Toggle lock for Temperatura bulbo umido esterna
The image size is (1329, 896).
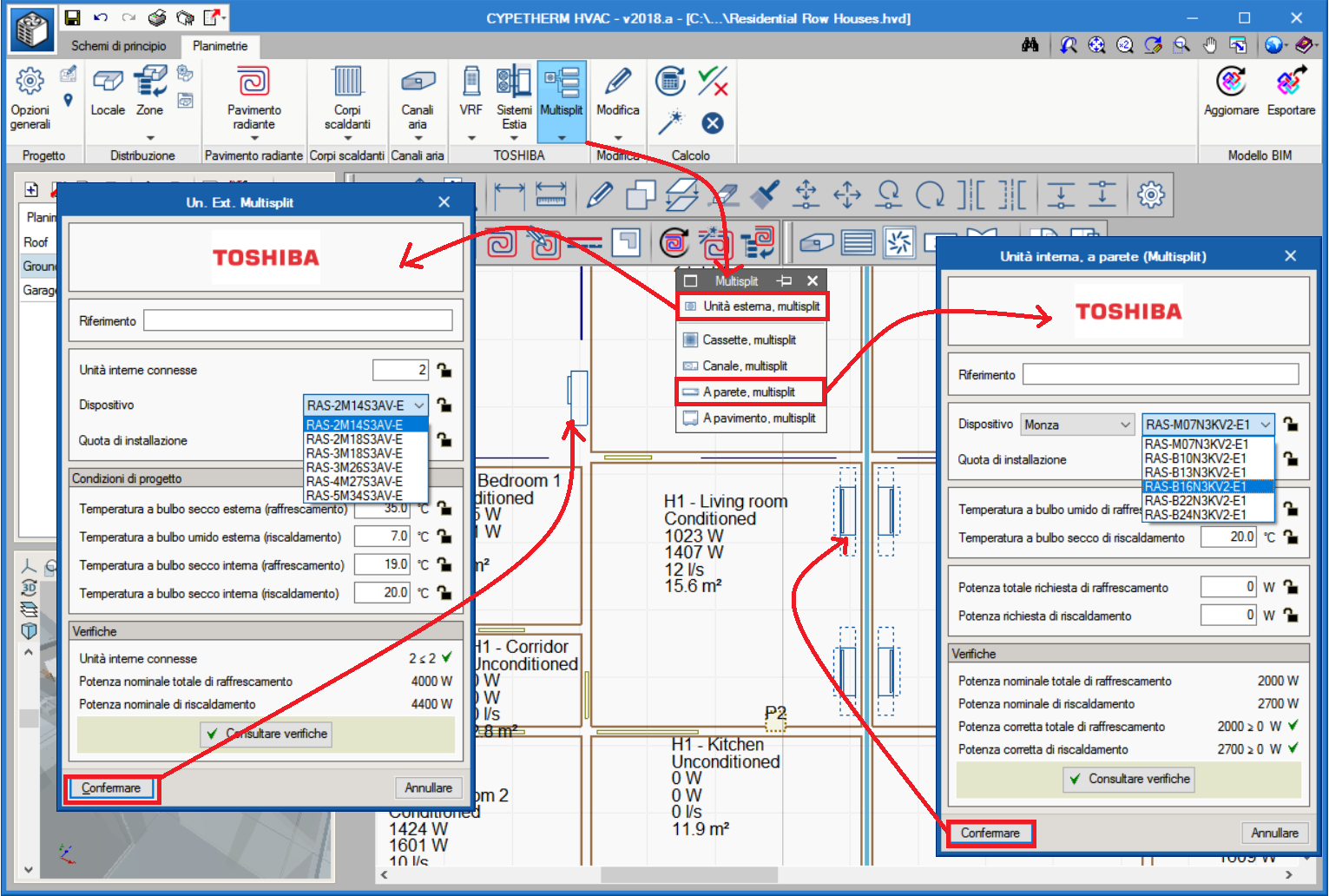(444, 537)
